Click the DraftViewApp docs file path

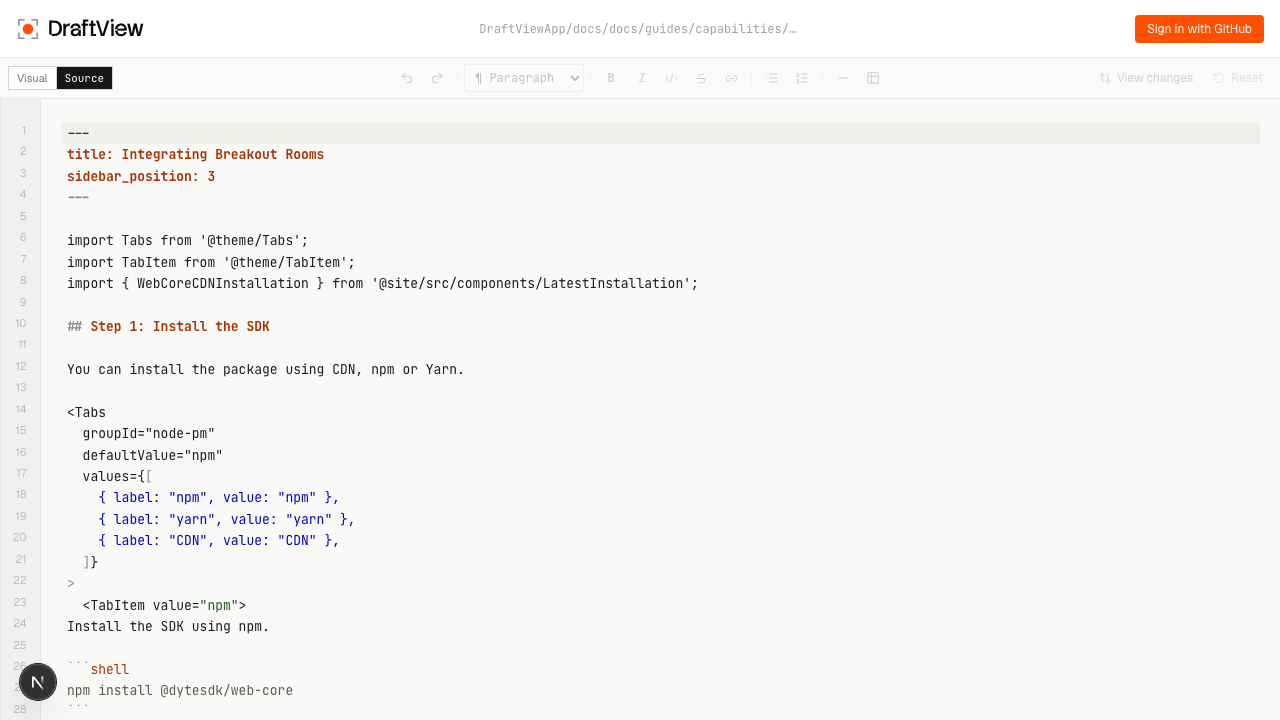pos(638,29)
